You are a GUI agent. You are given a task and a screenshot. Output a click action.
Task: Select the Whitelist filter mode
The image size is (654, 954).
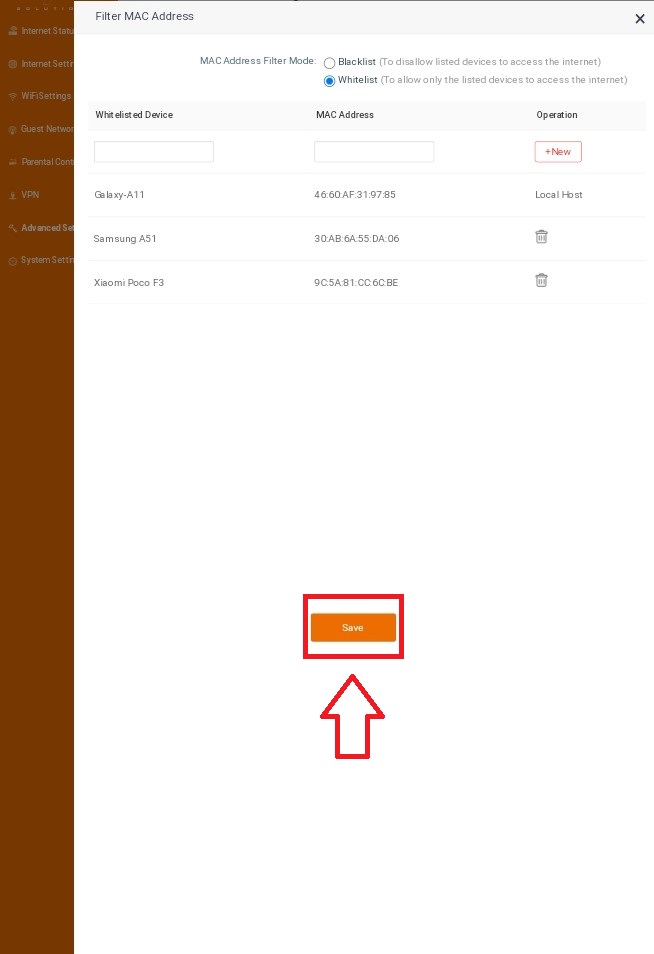coord(330,81)
